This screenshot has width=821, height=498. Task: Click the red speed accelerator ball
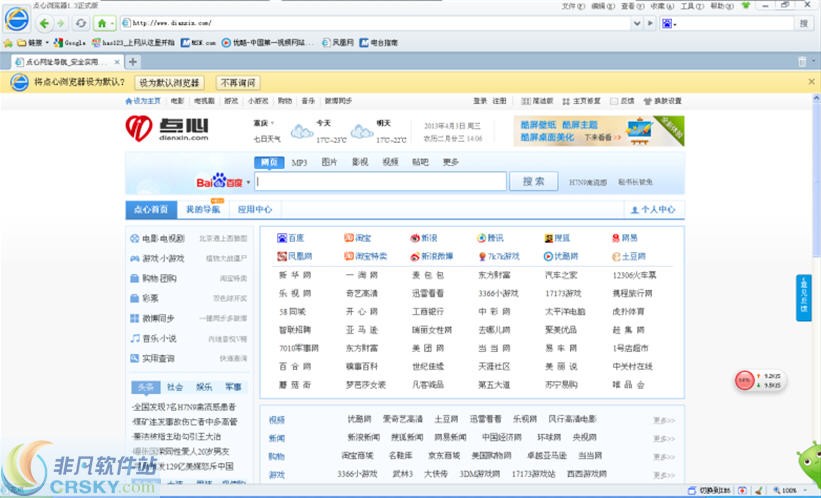click(x=745, y=380)
